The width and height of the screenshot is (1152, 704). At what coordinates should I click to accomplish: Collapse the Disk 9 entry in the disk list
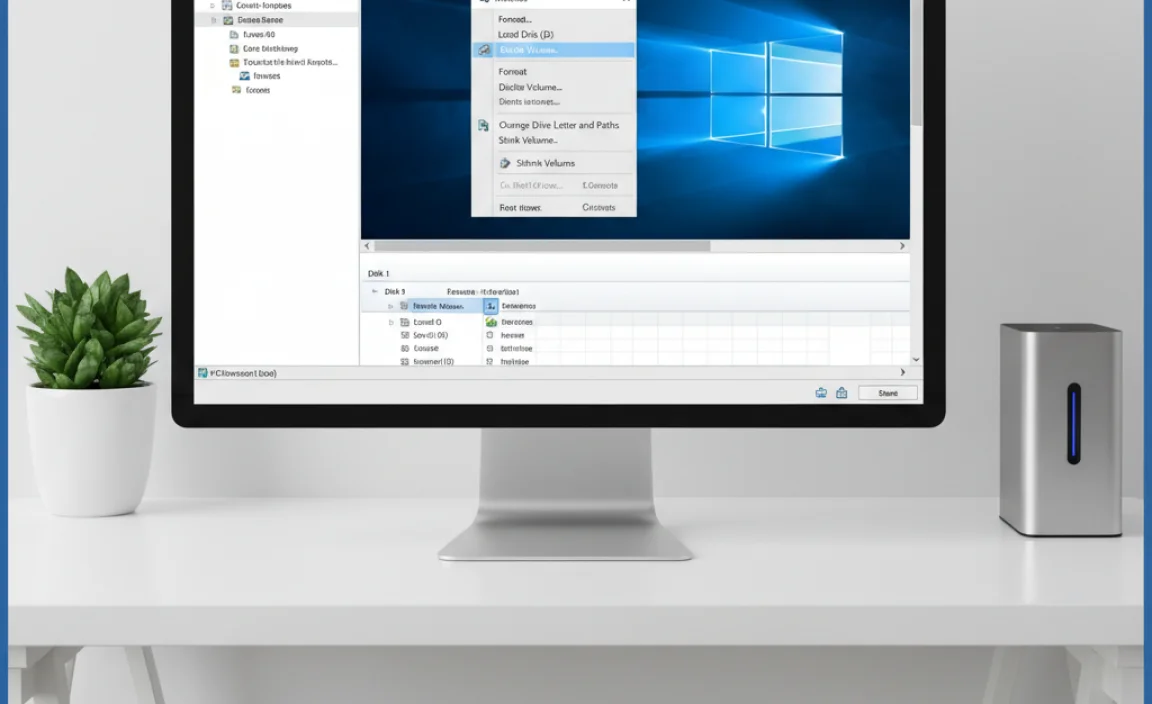(375, 290)
